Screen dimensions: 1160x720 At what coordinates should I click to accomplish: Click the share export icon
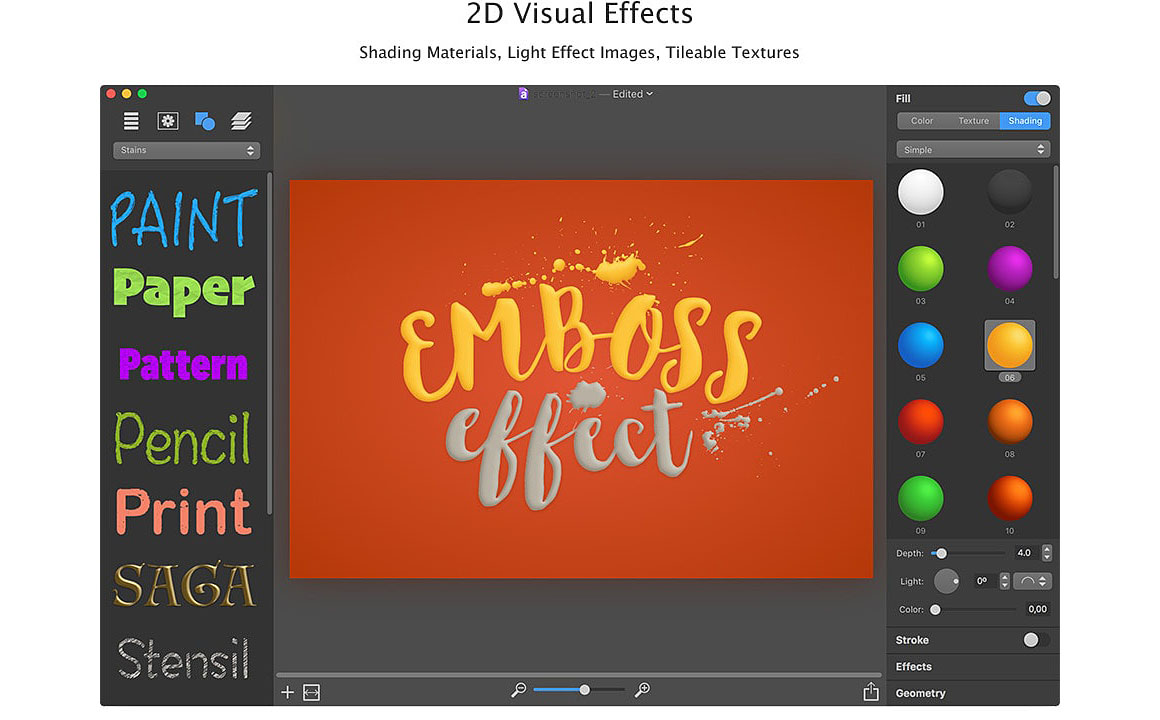click(871, 691)
